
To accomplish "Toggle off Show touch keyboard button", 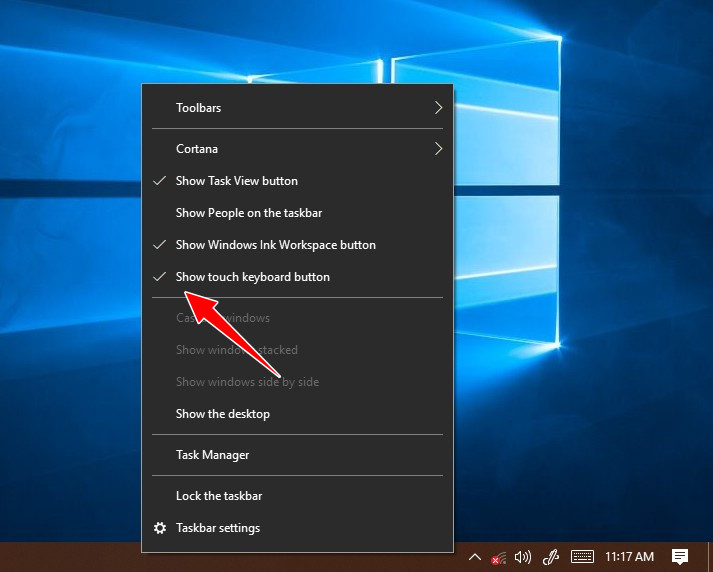I will [252, 277].
